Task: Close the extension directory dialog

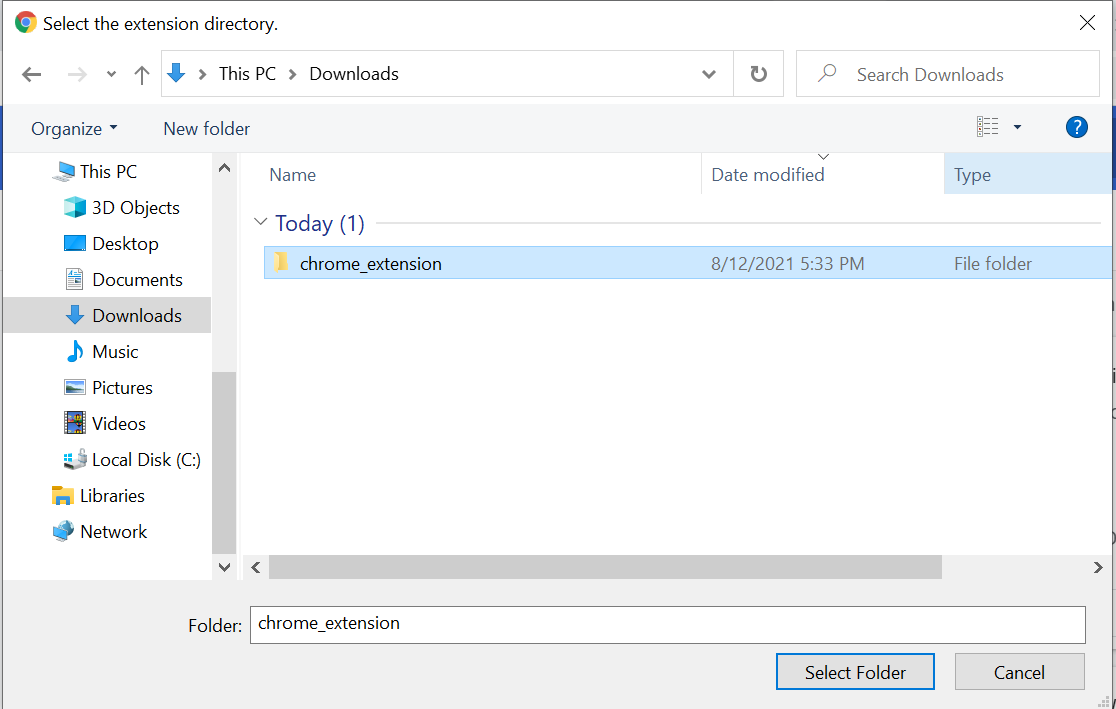Action: pyautogui.click(x=1087, y=23)
